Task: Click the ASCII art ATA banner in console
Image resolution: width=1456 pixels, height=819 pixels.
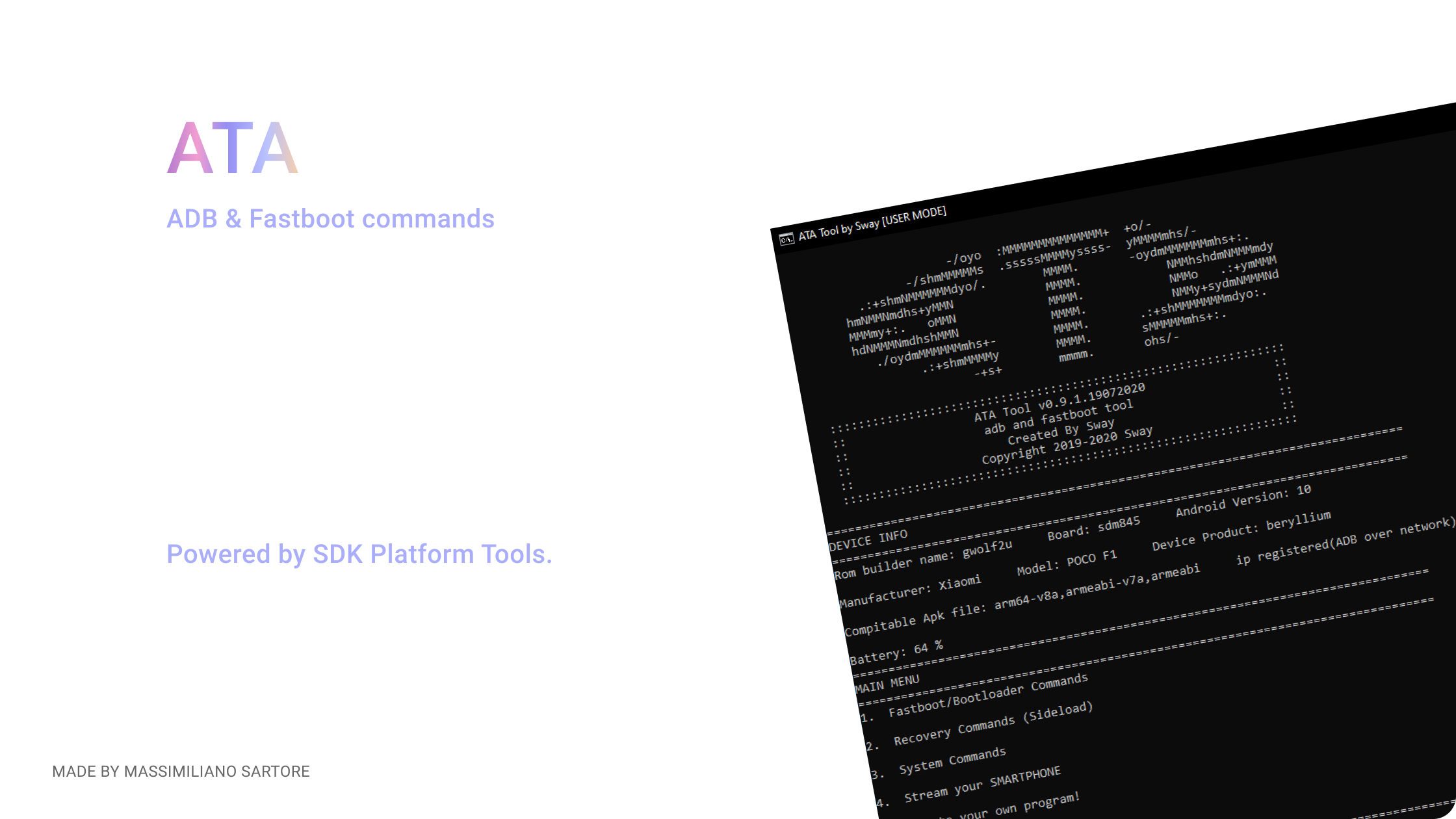Action: click(1061, 298)
